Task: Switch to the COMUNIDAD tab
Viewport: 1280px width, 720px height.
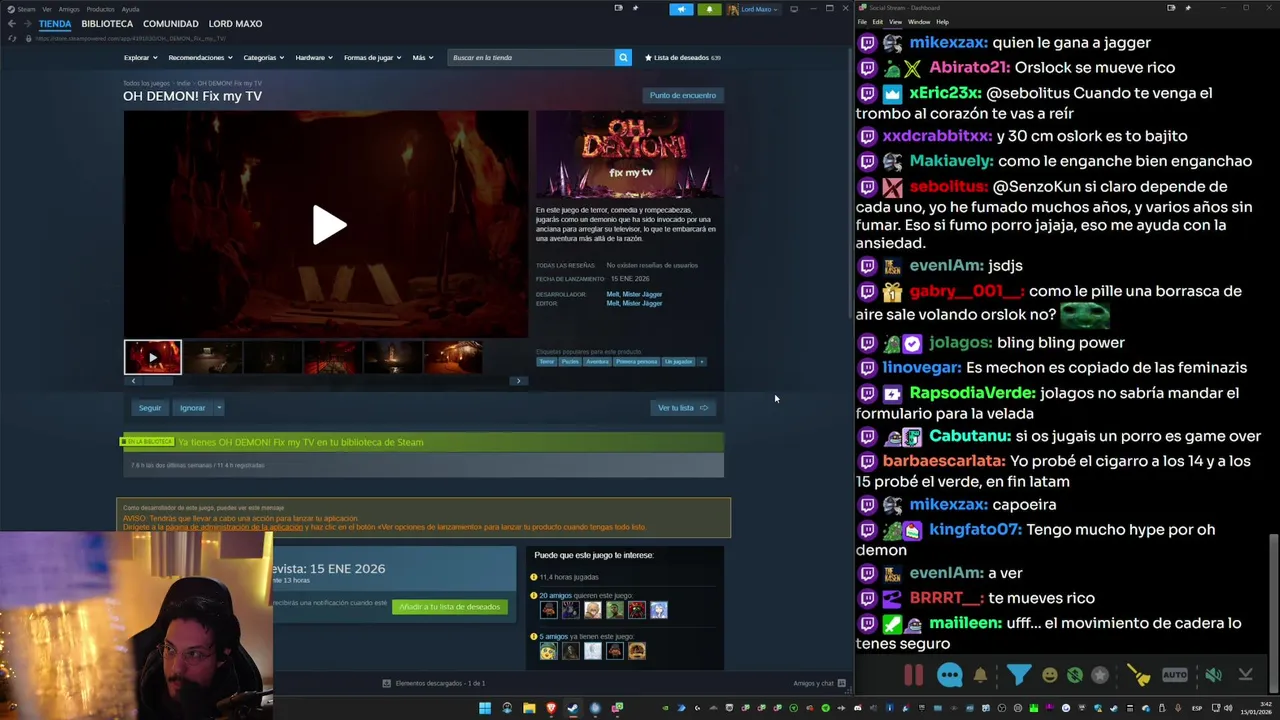Action: 171,24
